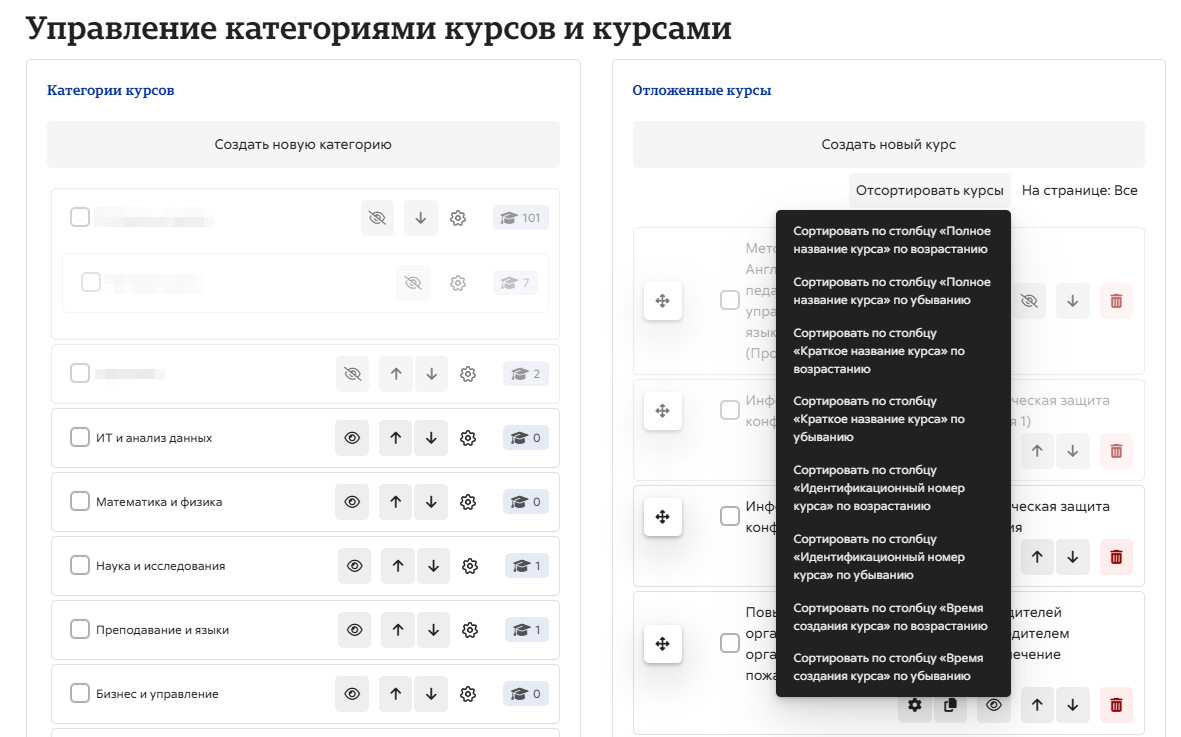Hide Наука и исследования via eye icon
The image size is (1181, 737).
point(355,566)
